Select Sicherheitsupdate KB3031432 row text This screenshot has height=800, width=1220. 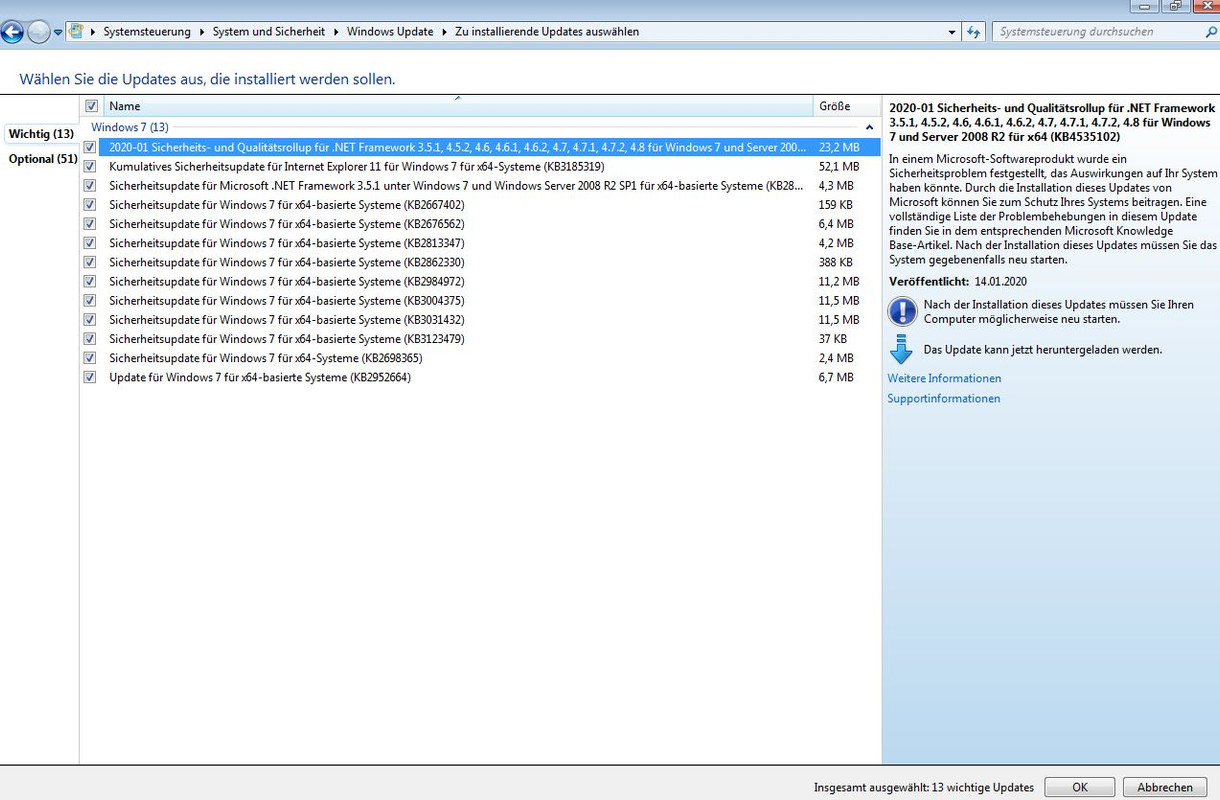tap(287, 320)
